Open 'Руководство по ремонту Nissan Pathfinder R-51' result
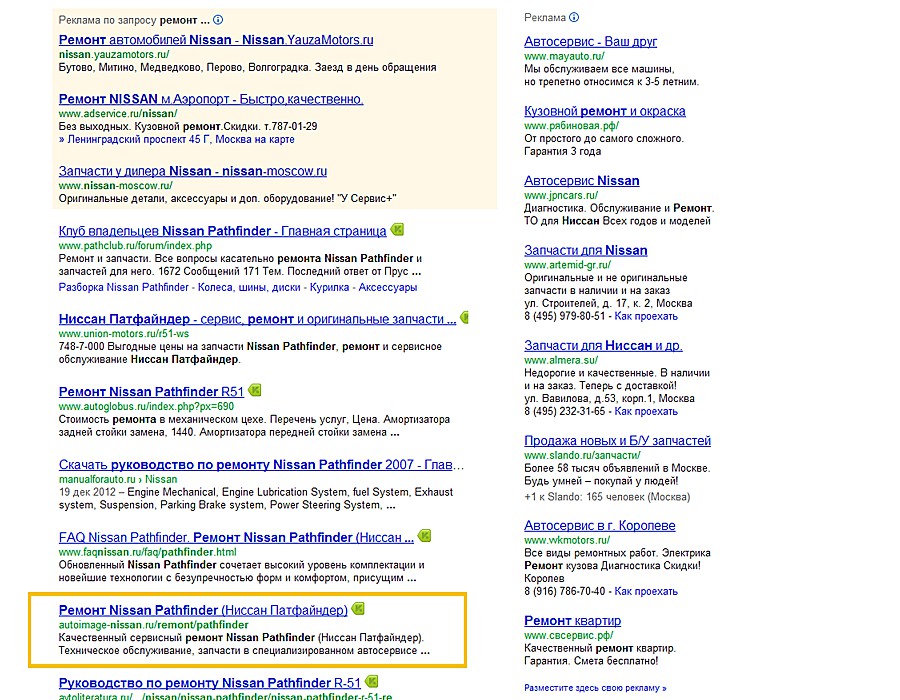This screenshot has width=900, height=700. coord(210,683)
